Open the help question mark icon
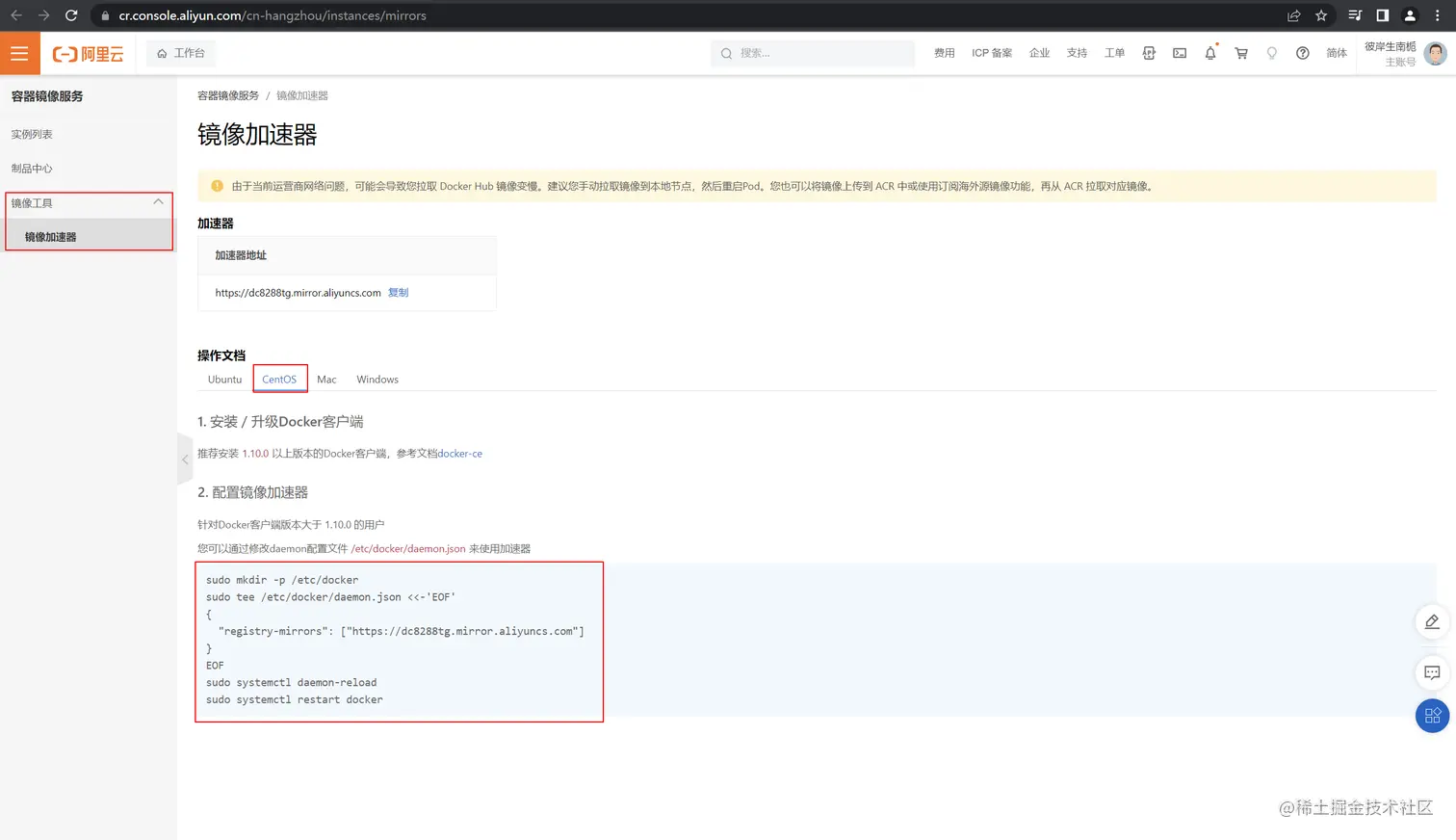This screenshot has height=840, width=1456. point(1303,54)
